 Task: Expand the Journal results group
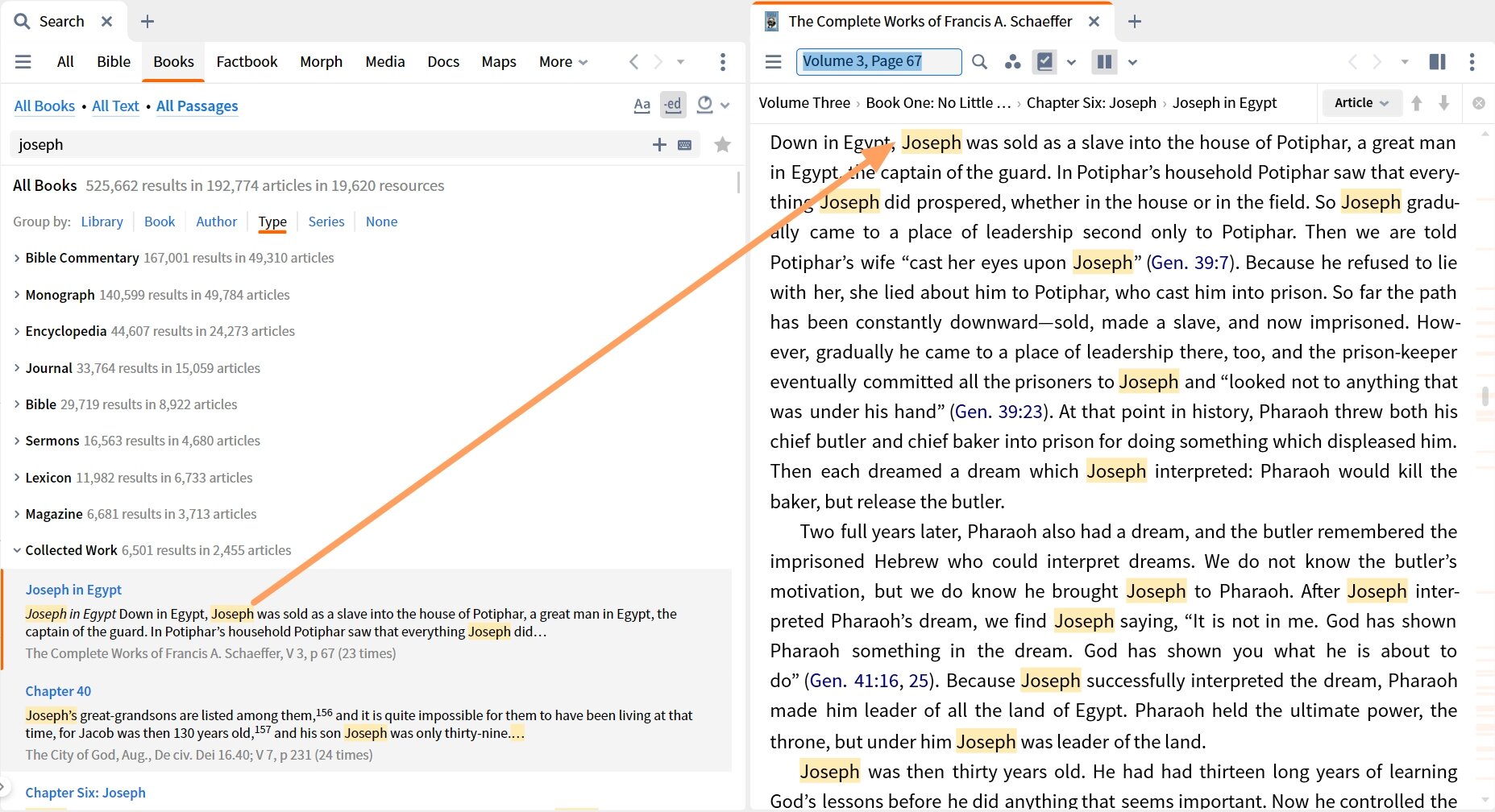(17, 368)
